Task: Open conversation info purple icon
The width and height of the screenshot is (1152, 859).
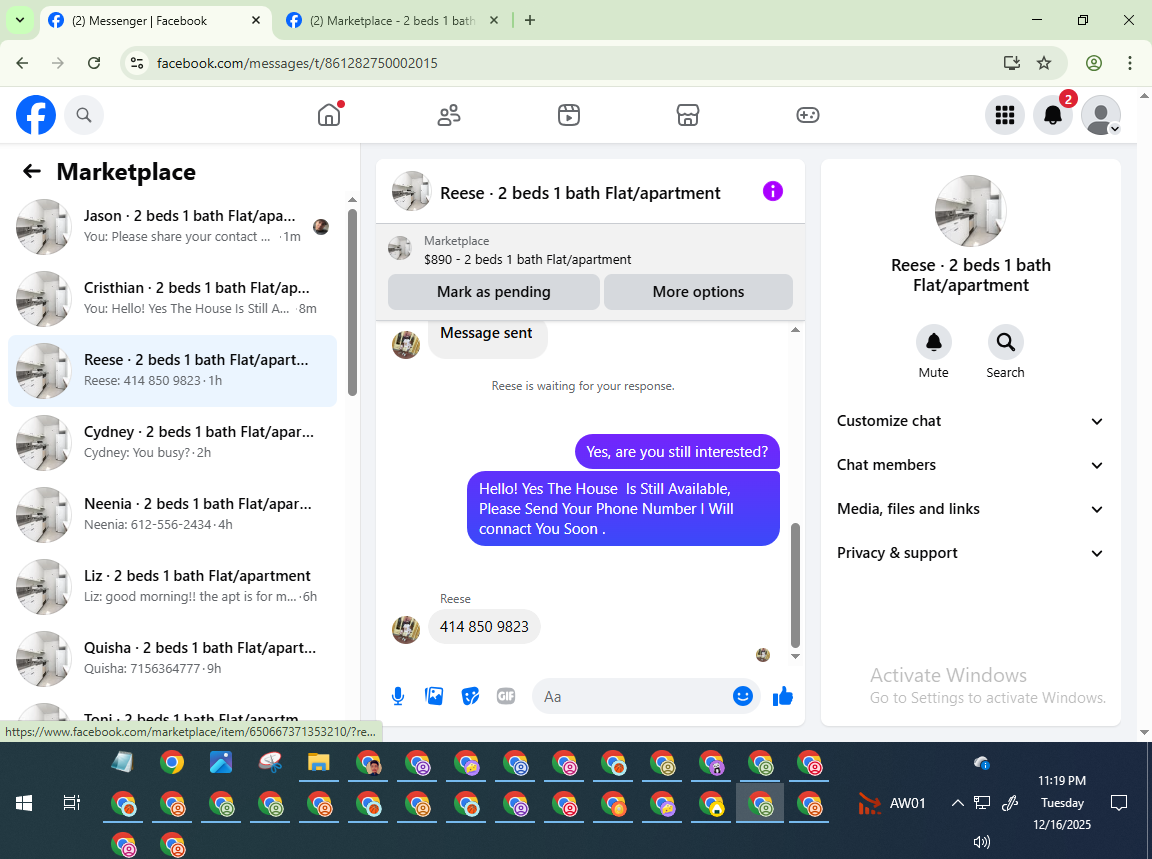Action: coord(773,191)
